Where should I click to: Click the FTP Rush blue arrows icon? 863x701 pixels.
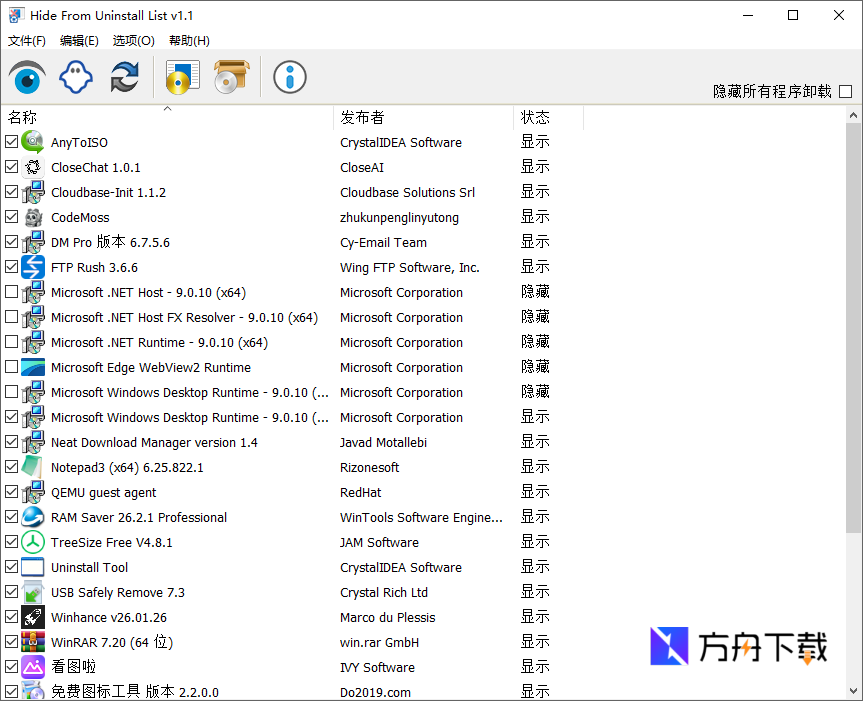click(x=33, y=267)
